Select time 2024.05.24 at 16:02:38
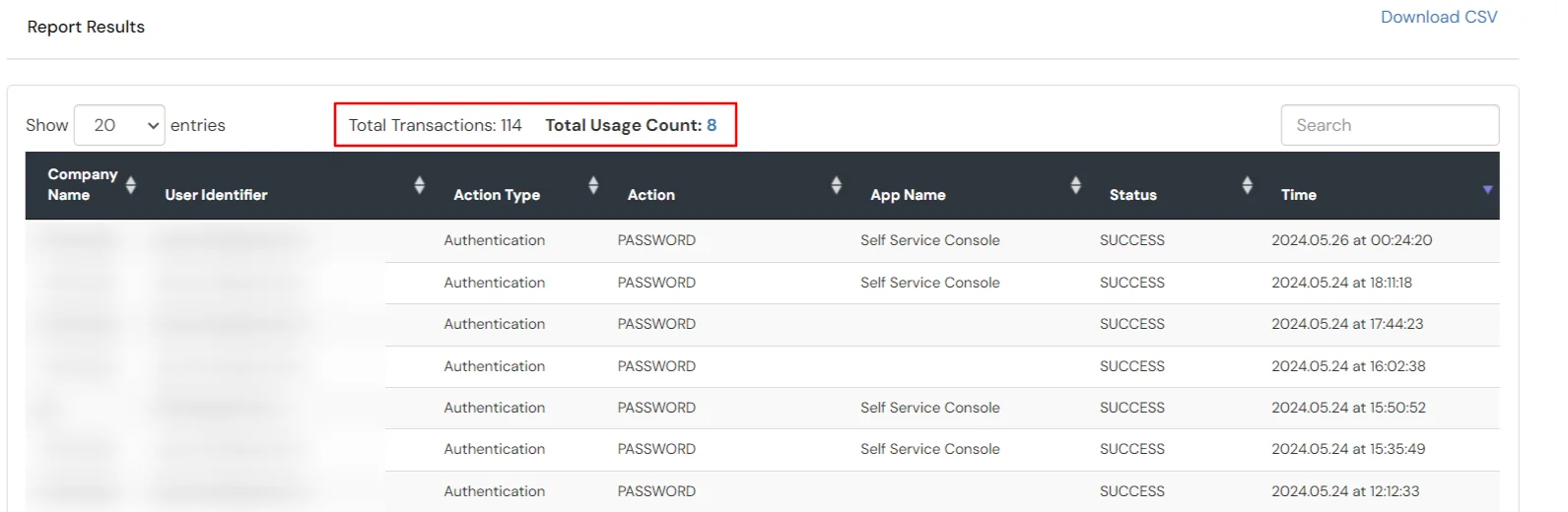Screen dimensions: 1568x512 [x=1348, y=366]
